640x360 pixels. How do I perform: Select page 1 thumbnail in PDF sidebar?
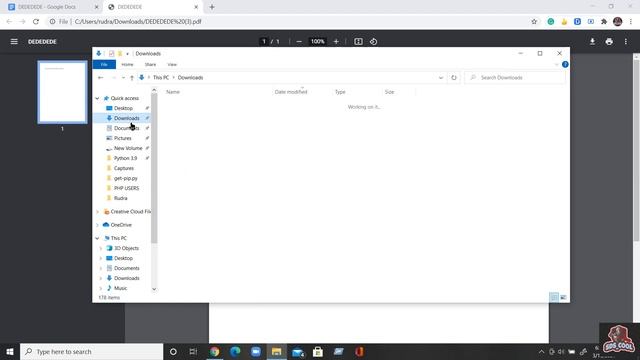(x=62, y=92)
